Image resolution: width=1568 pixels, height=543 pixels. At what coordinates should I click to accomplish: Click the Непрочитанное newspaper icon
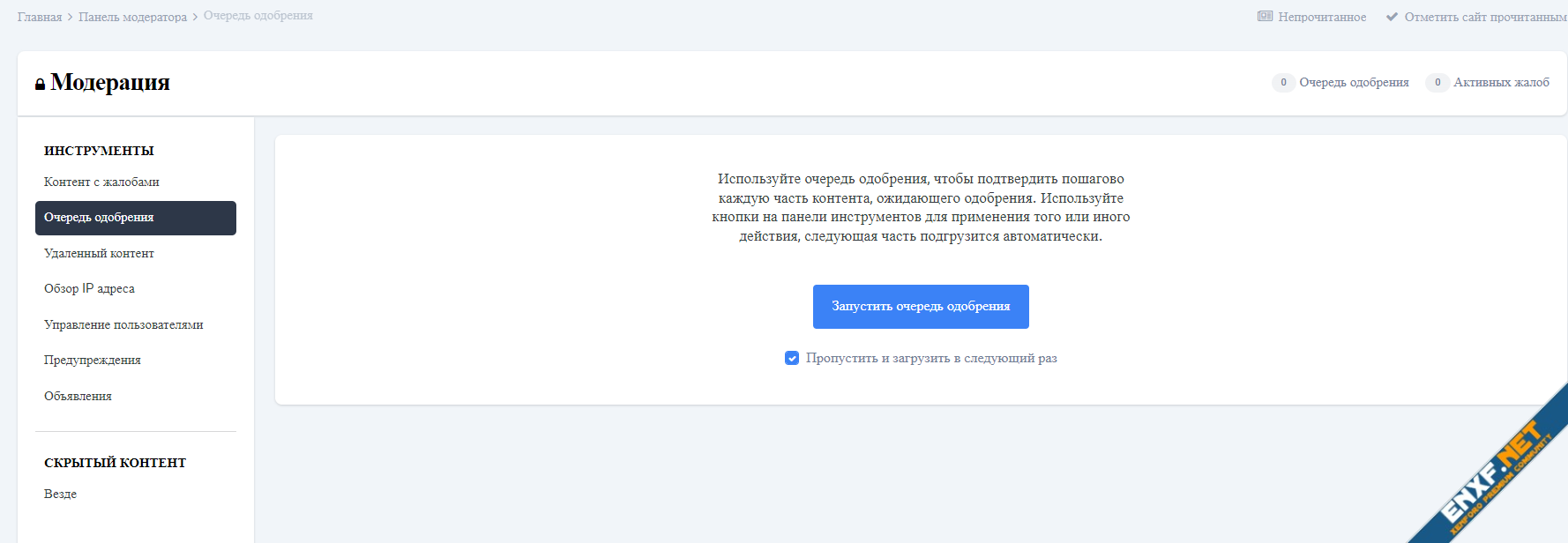pyautogui.click(x=1265, y=17)
